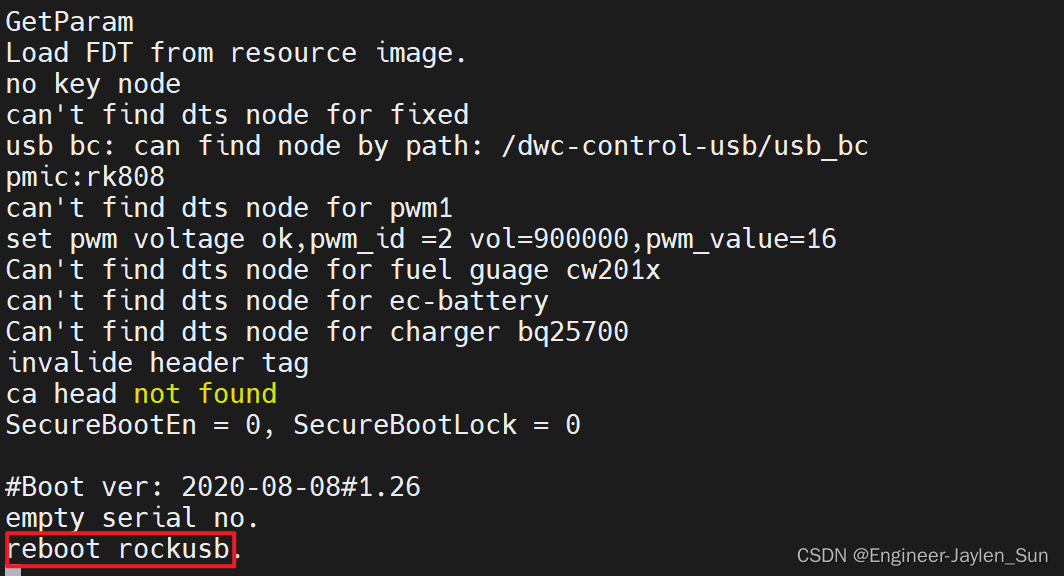The image size is (1064, 576).
Task: Click the 'SecureBootEn = 0' text
Action: [x=133, y=425]
